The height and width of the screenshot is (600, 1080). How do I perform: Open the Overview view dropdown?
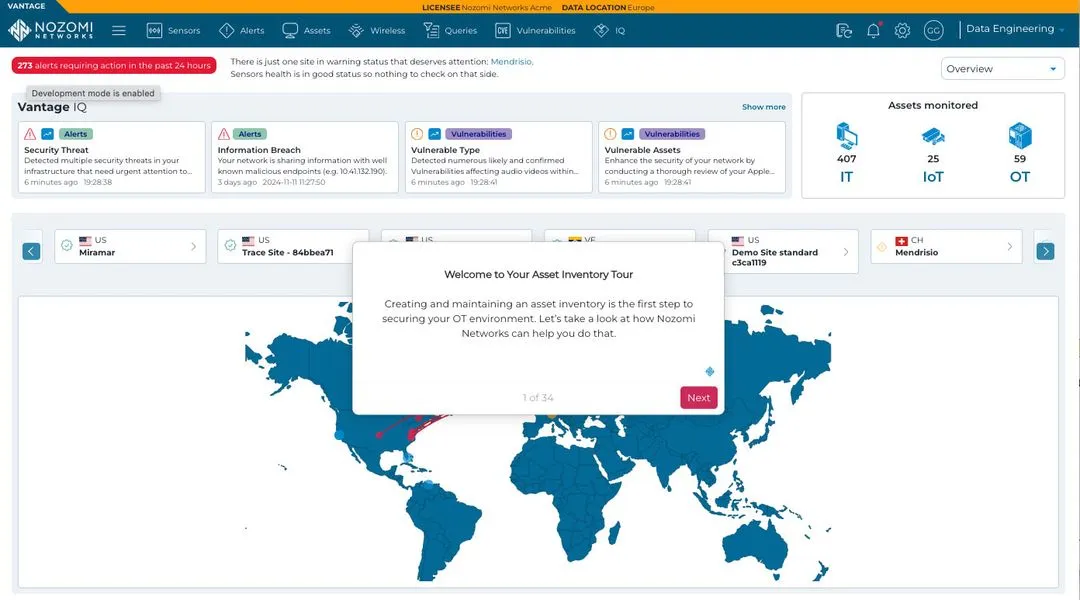(x=1002, y=69)
